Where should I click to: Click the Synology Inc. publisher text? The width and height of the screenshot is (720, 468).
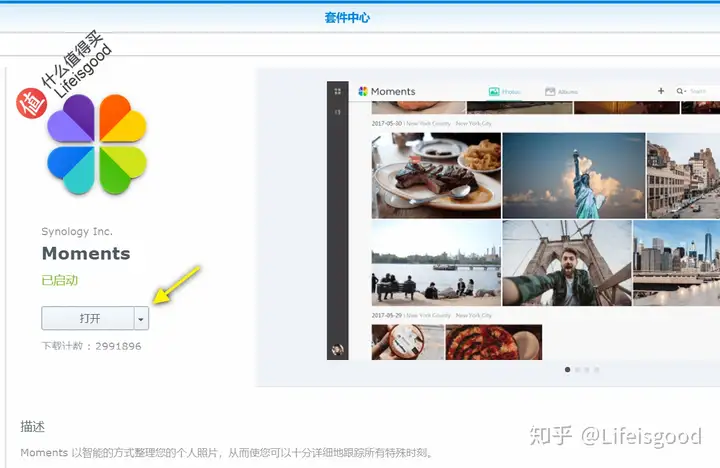click(77, 231)
